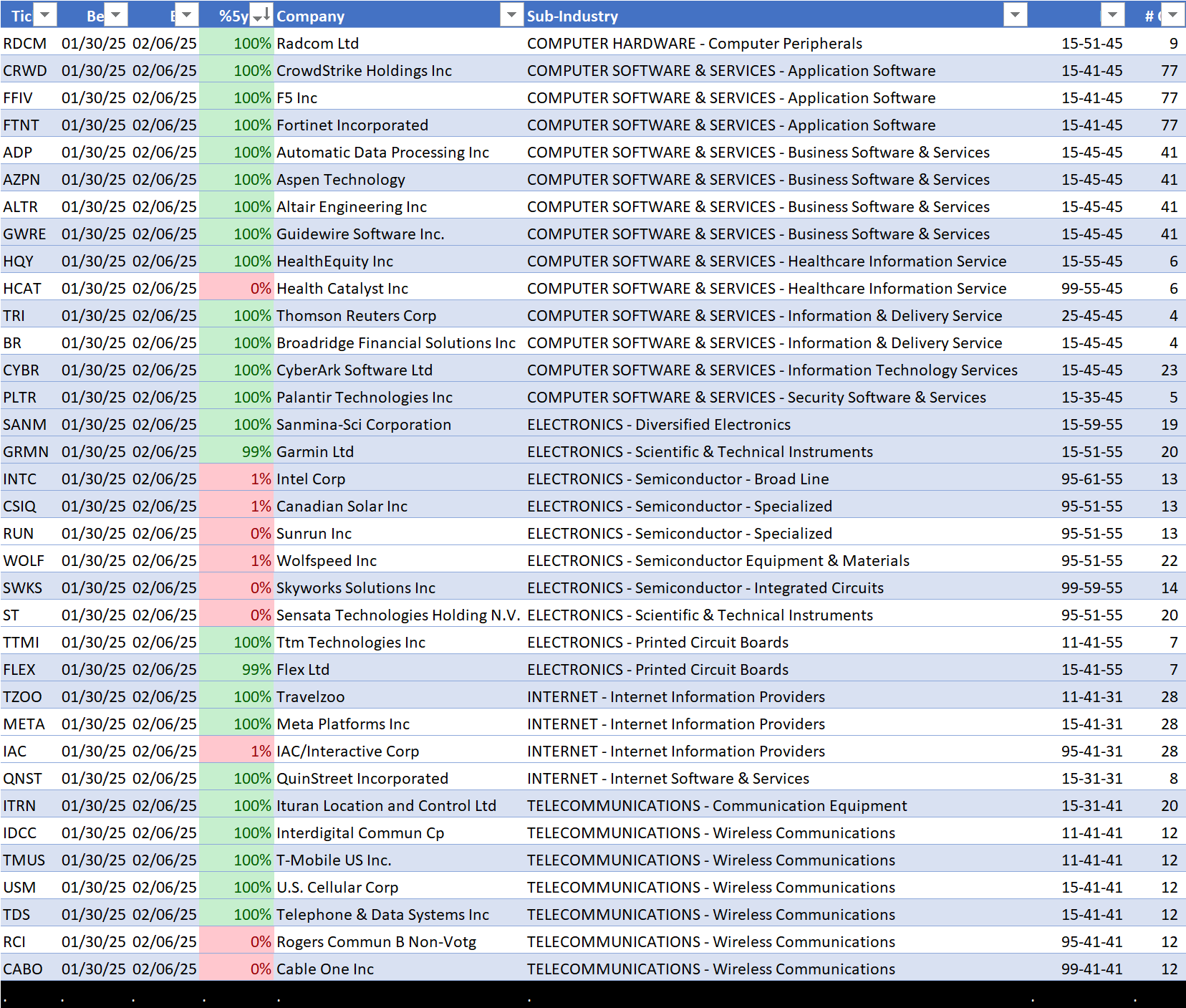Viewport: 1186px width, 1008px height.
Task: Click the QuinStreet Incorporated cell
Action: (x=399, y=778)
